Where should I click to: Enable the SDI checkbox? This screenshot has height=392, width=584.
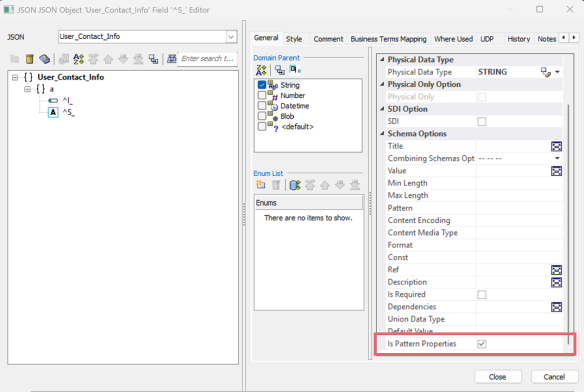pyautogui.click(x=482, y=121)
